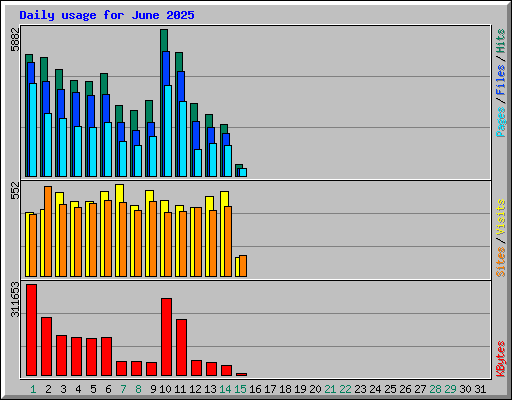Click day label 24 on the x-axis
512x400 pixels.
pos(375,389)
